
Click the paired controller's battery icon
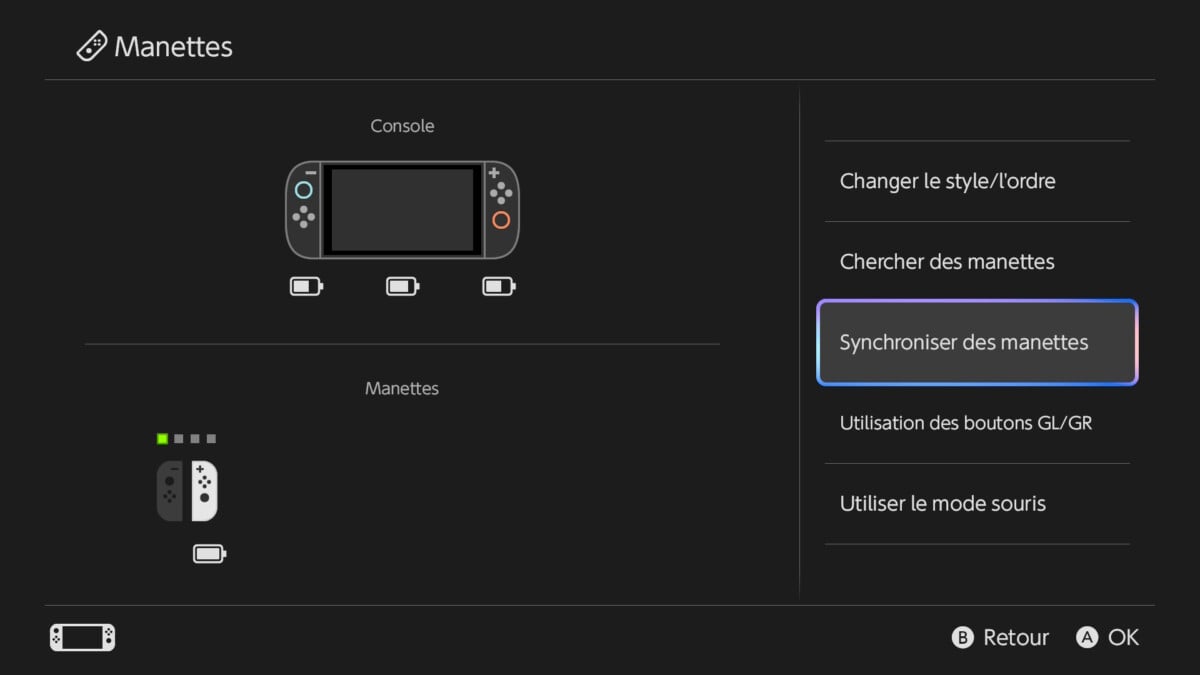click(x=209, y=554)
